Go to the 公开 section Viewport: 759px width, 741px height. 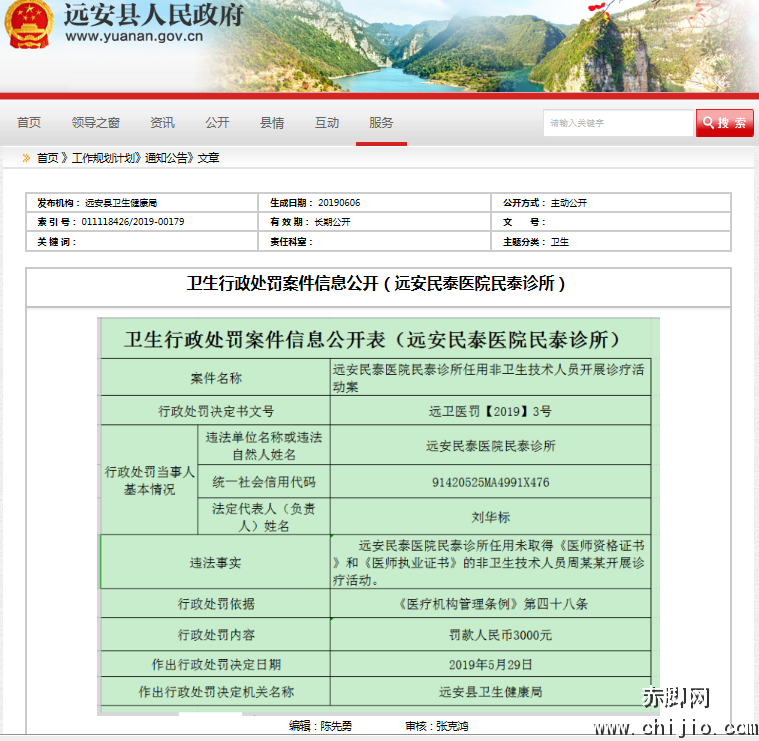pos(217,123)
